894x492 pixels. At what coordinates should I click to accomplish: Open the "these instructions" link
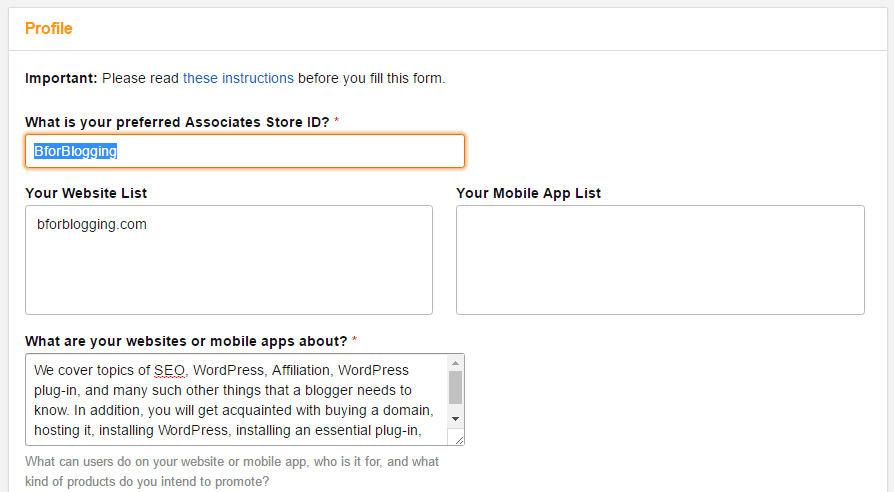pyautogui.click(x=238, y=78)
